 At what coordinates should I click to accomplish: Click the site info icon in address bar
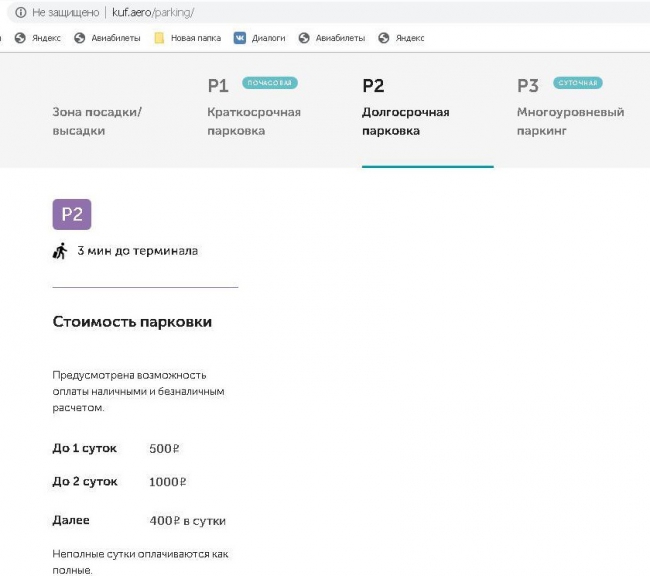(x=19, y=12)
